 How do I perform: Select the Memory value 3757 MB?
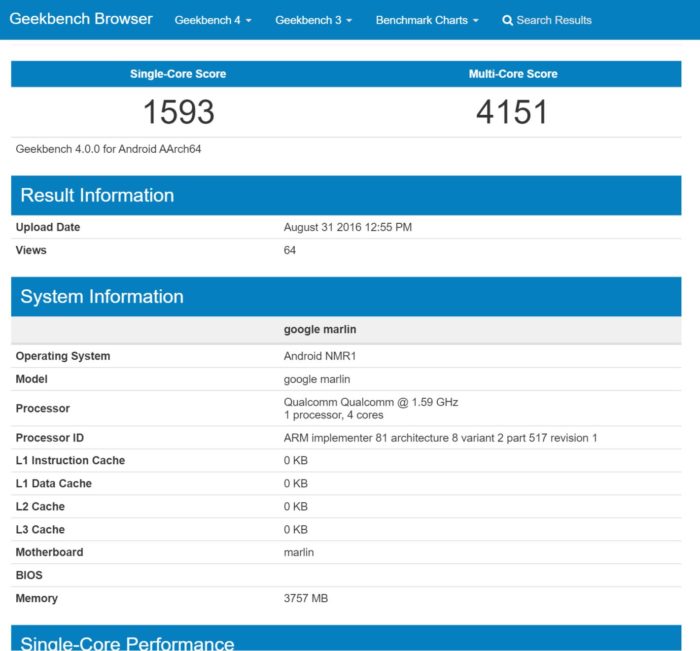306,598
